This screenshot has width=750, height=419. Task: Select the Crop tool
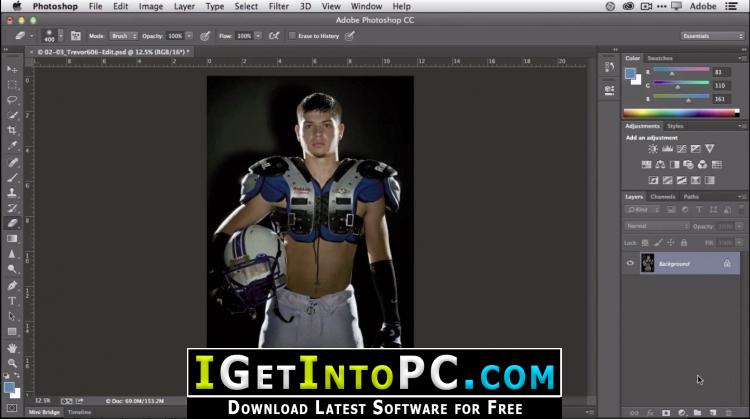[12, 130]
